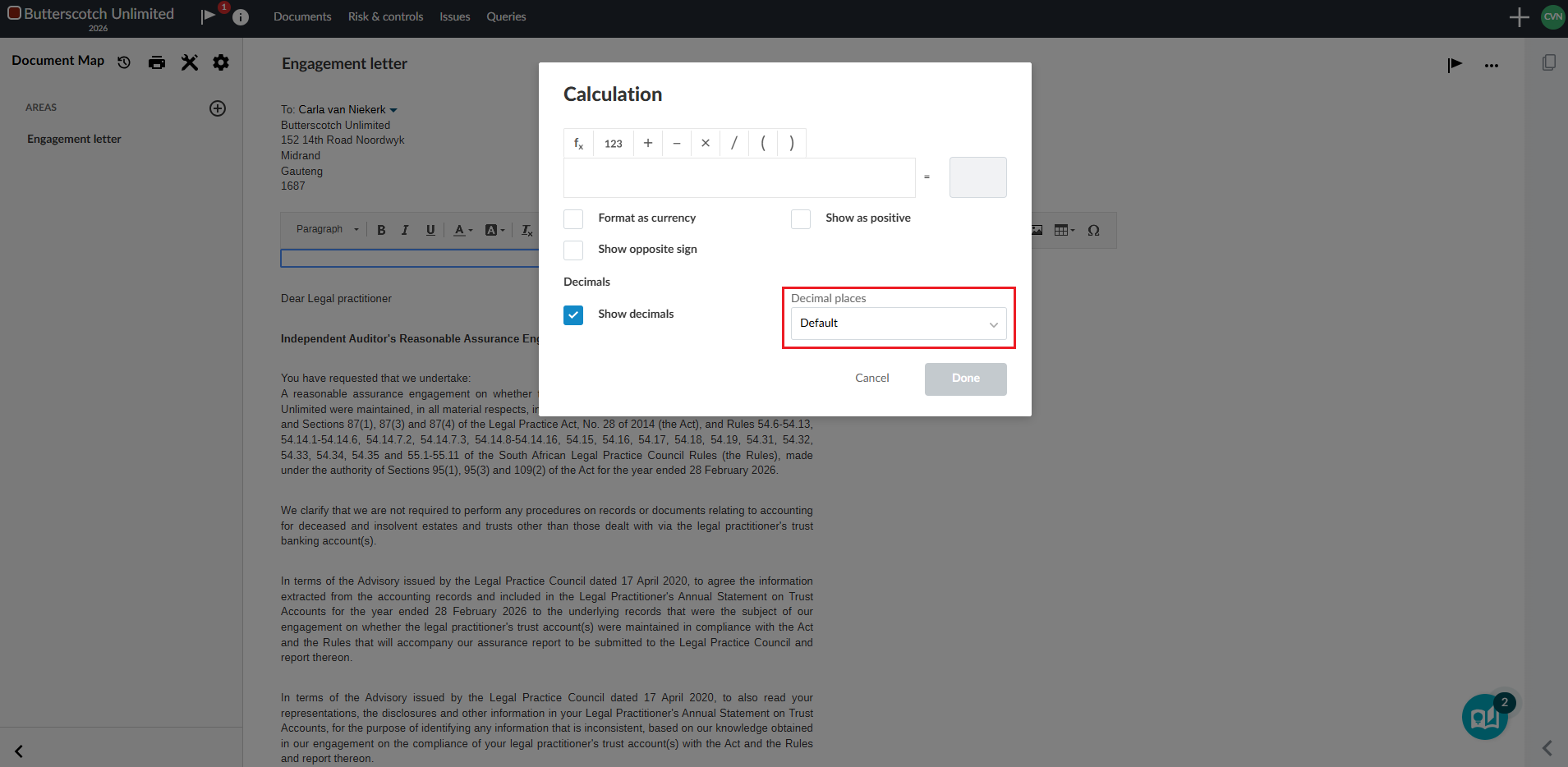Screen dimensions: 1568x767
Task: Click the multiply operator in Calculation
Action: pos(706,143)
